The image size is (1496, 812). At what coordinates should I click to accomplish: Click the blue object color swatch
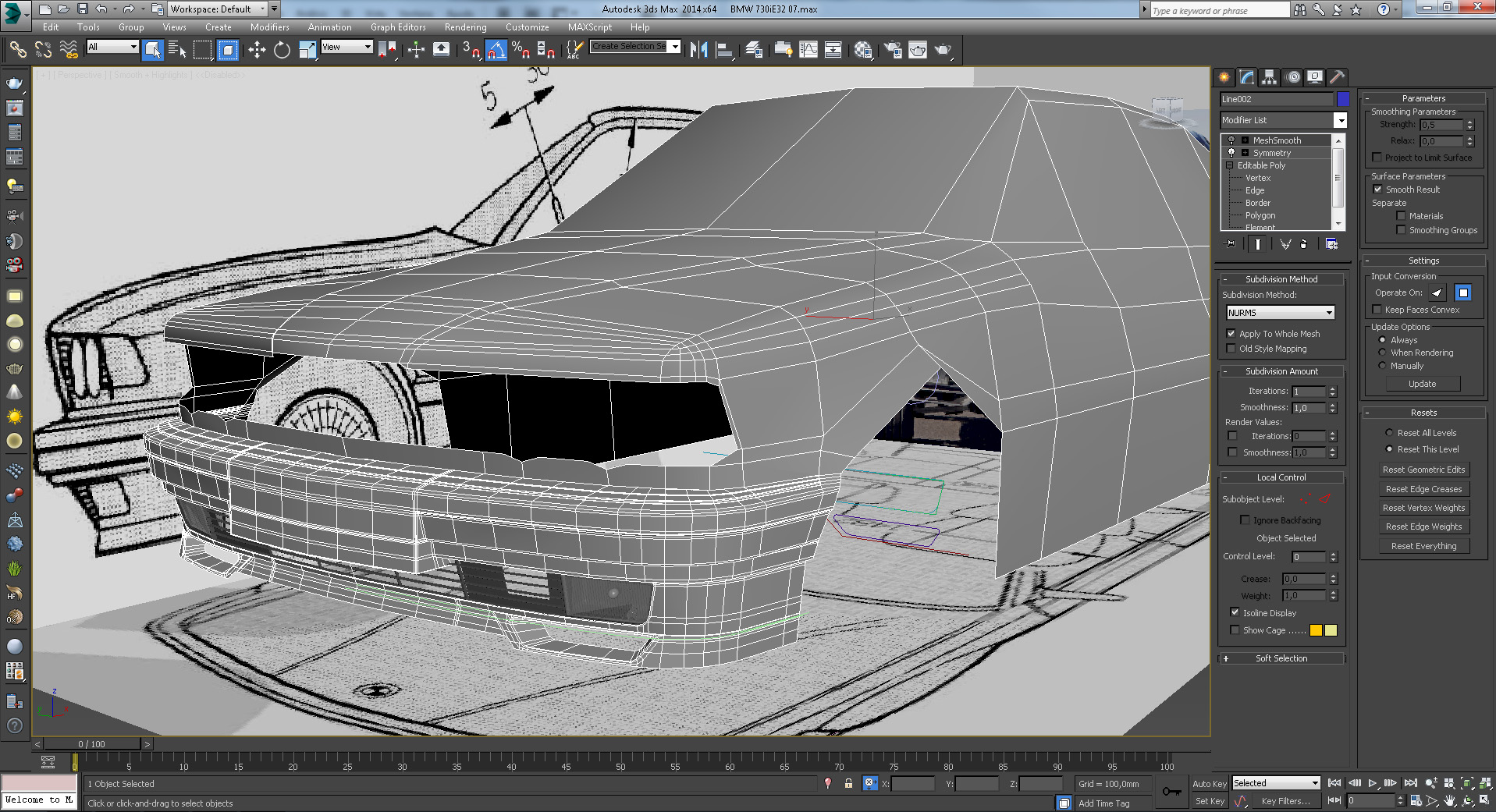(1342, 99)
